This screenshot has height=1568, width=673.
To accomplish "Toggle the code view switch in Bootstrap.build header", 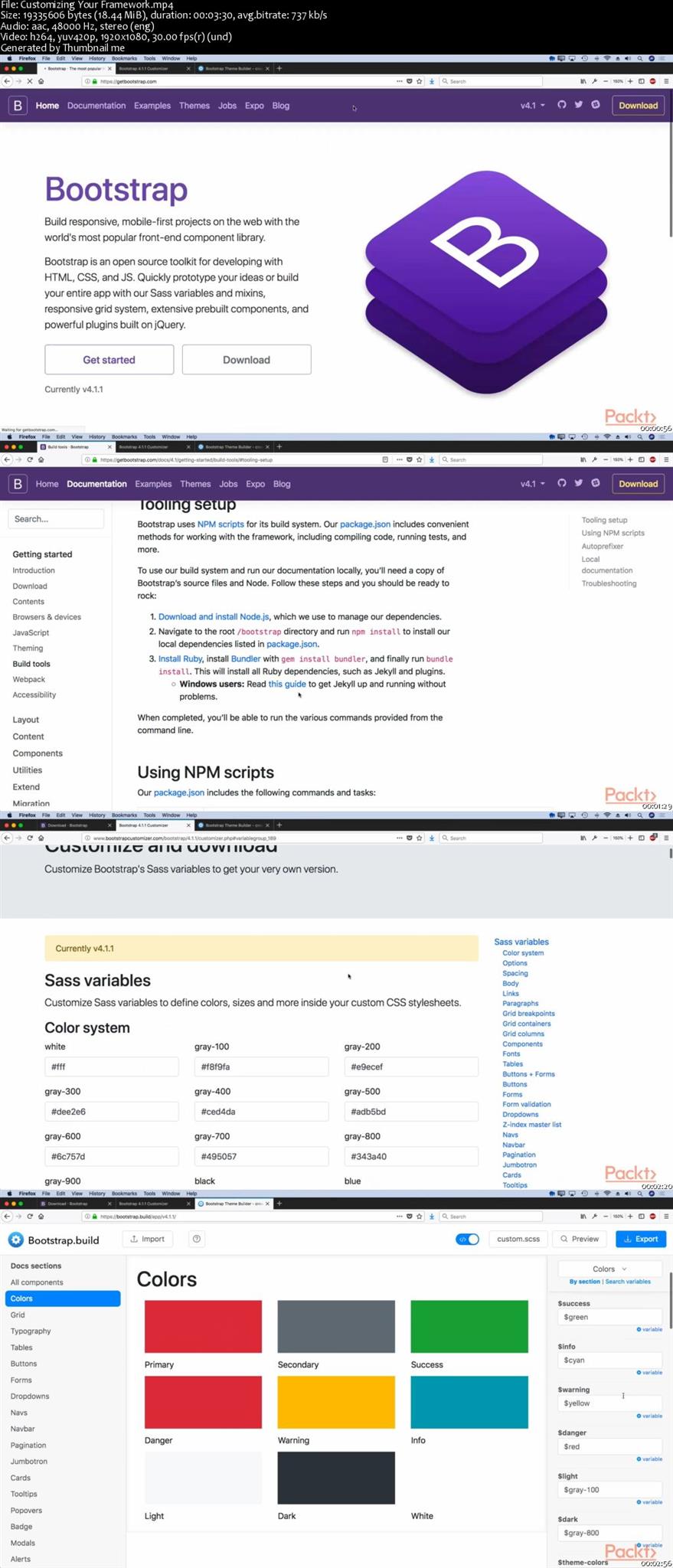I will [x=467, y=1239].
